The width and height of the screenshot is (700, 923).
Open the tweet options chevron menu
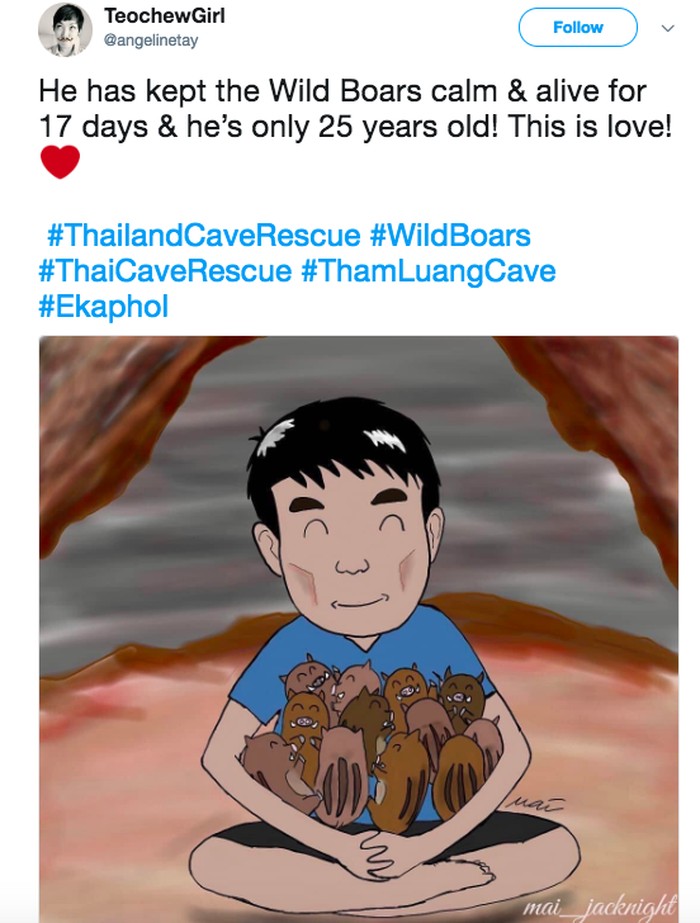(x=668, y=29)
